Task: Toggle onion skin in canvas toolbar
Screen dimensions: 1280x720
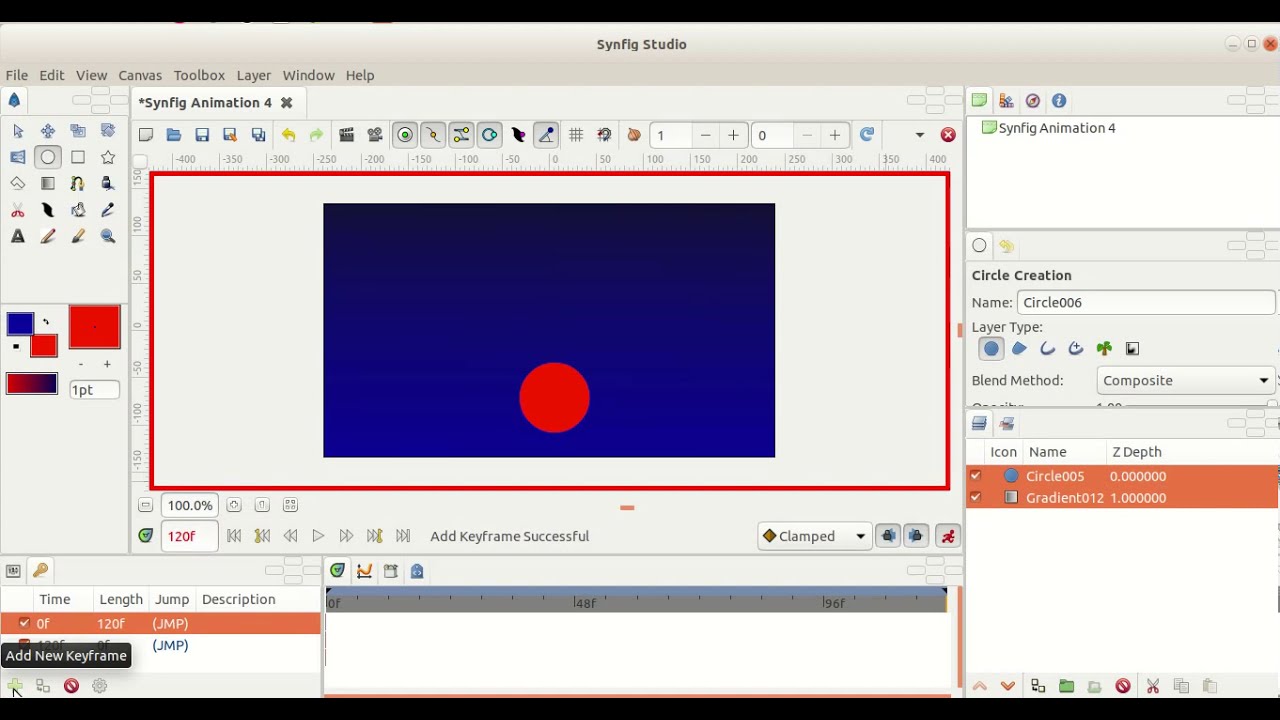Action: point(633,135)
